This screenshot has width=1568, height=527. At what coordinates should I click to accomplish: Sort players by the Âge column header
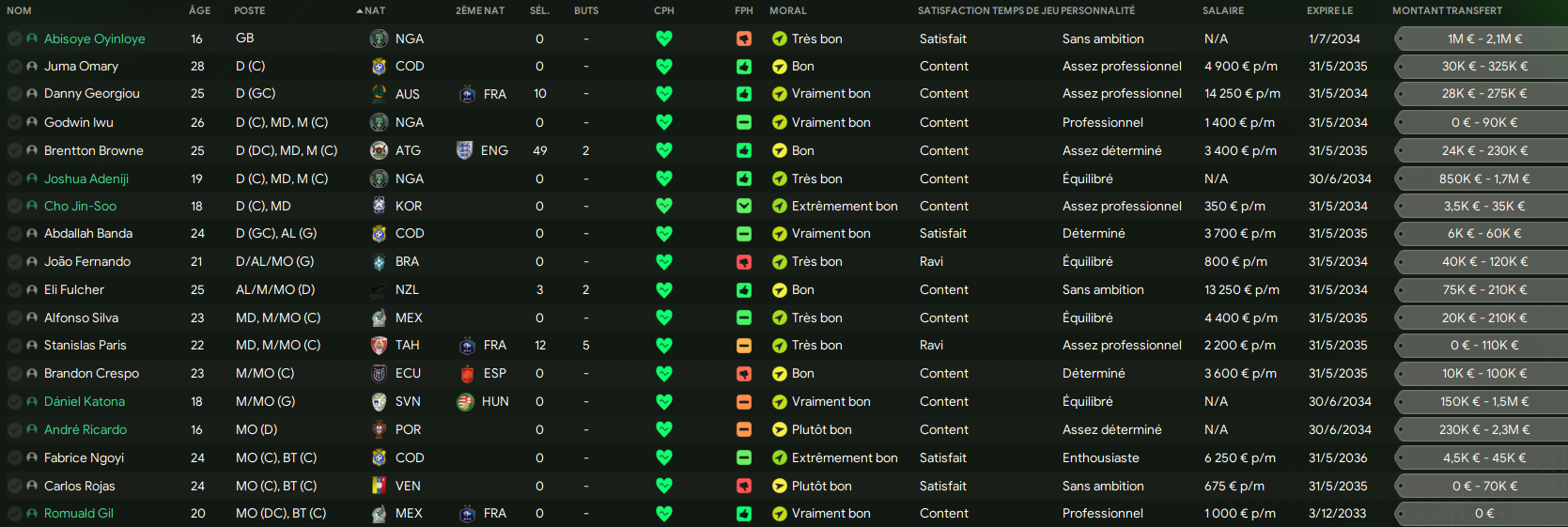coord(199,10)
